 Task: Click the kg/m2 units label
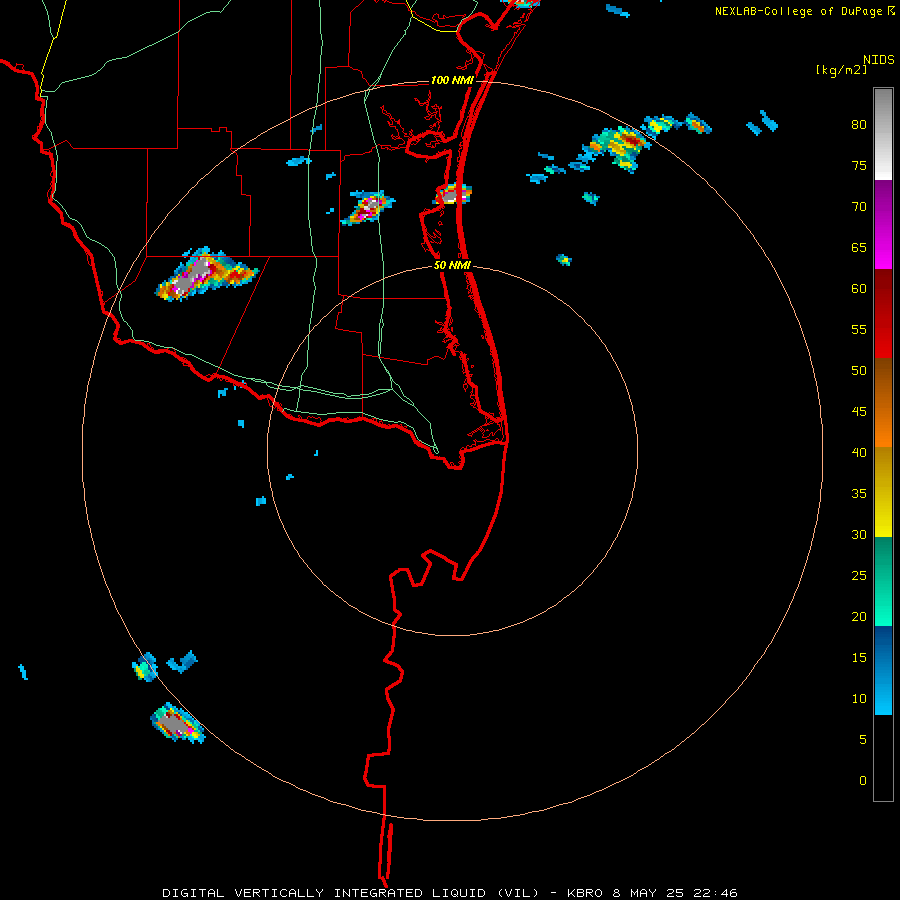(x=841, y=70)
